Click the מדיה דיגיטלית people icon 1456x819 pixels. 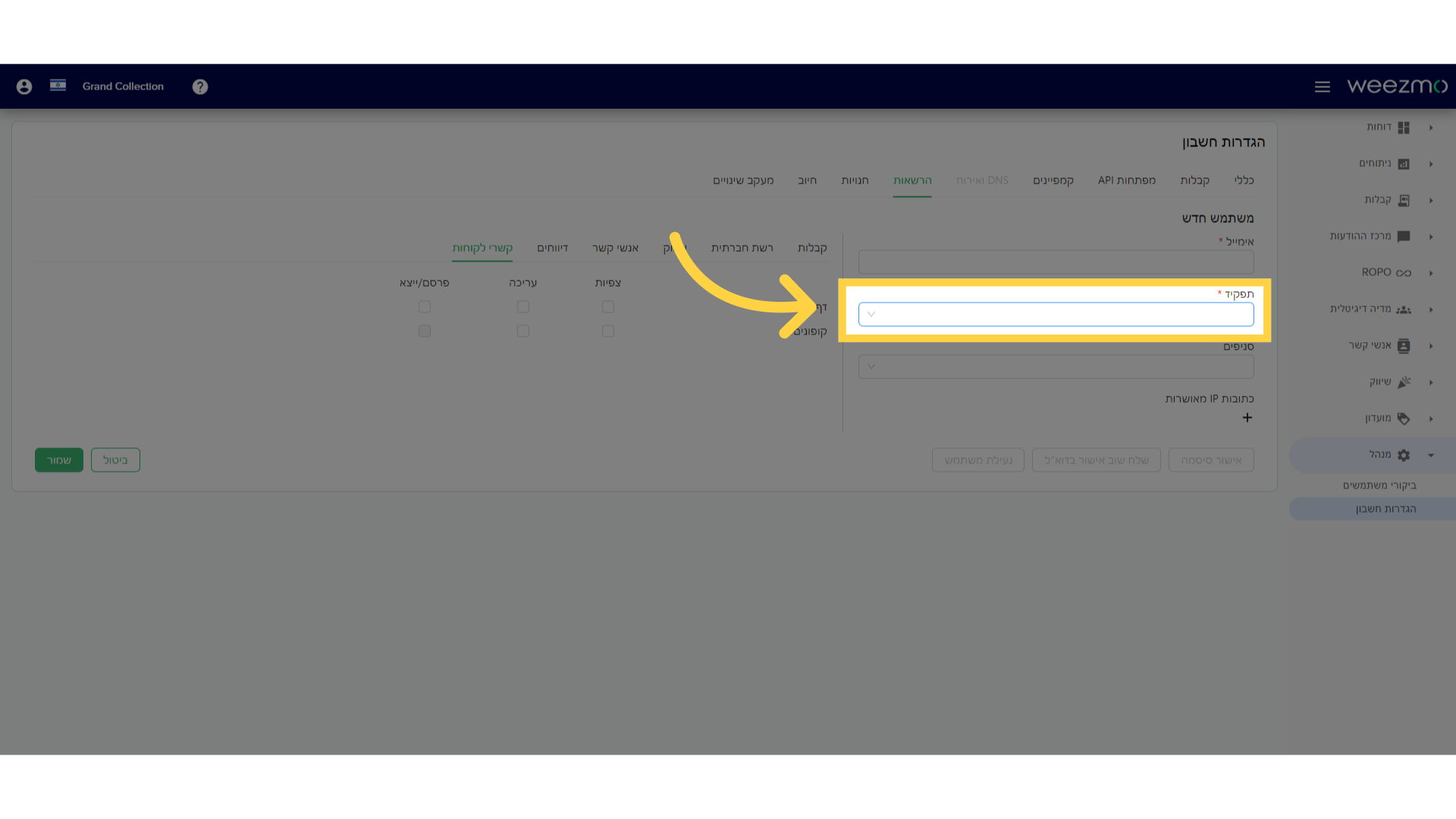pyautogui.click(x=1404, y=309)
